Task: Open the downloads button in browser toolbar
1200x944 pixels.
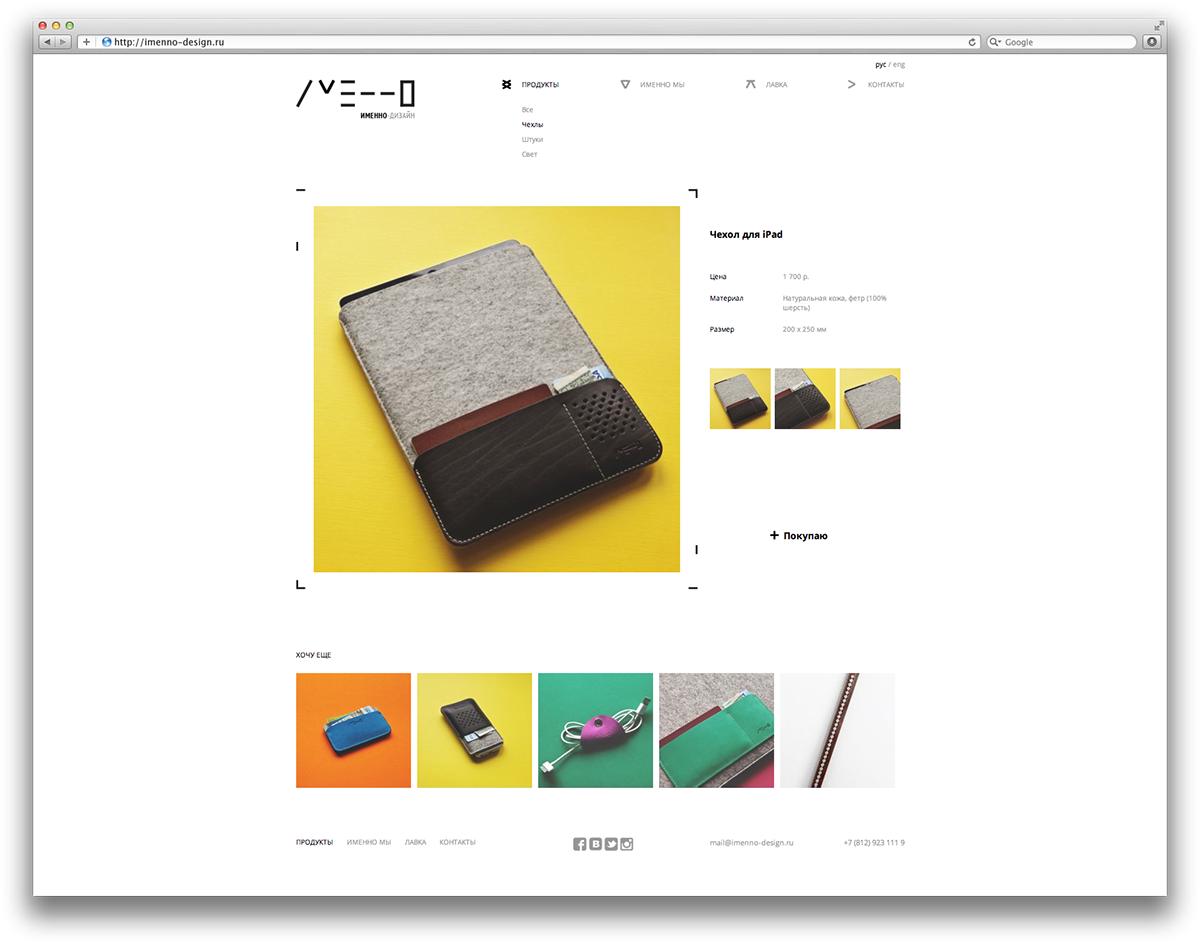Action: (1152, 42)
